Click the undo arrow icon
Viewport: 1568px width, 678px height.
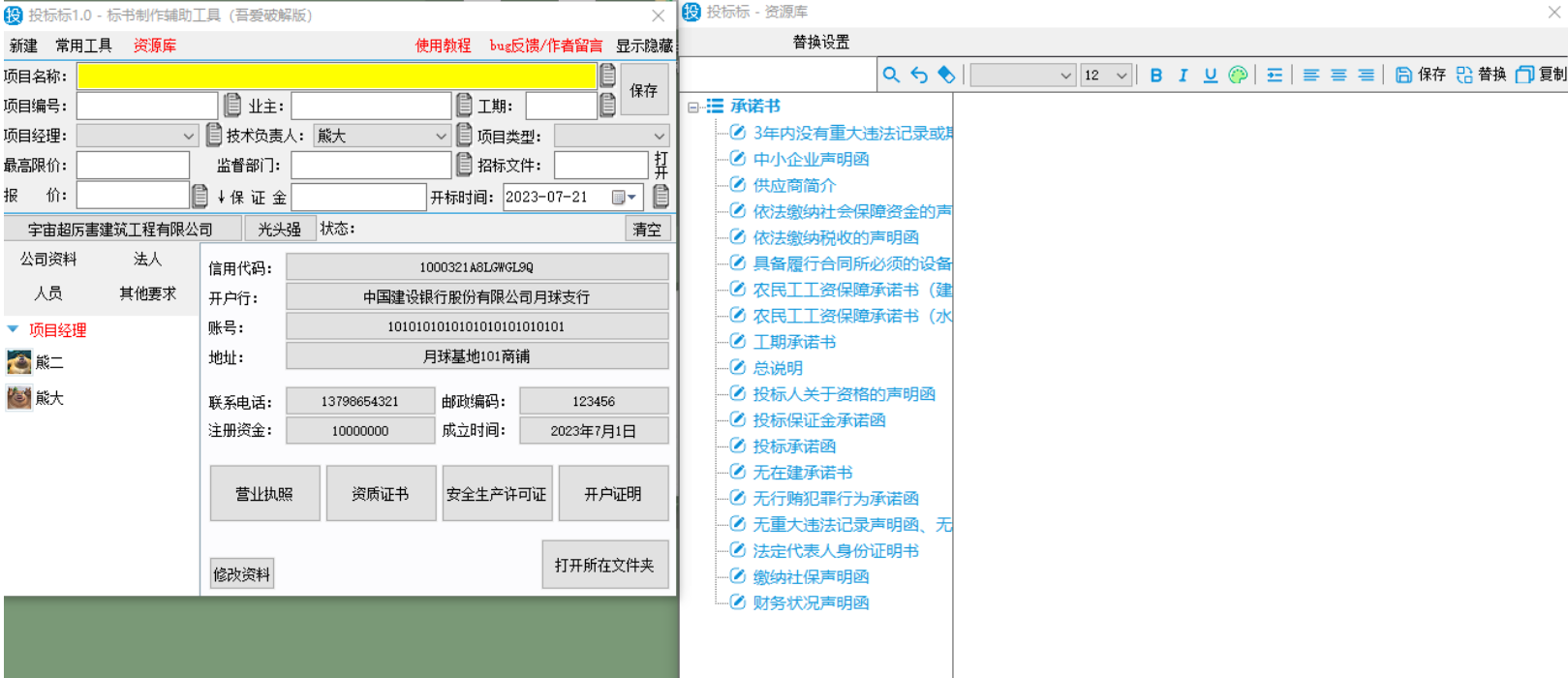919,76
